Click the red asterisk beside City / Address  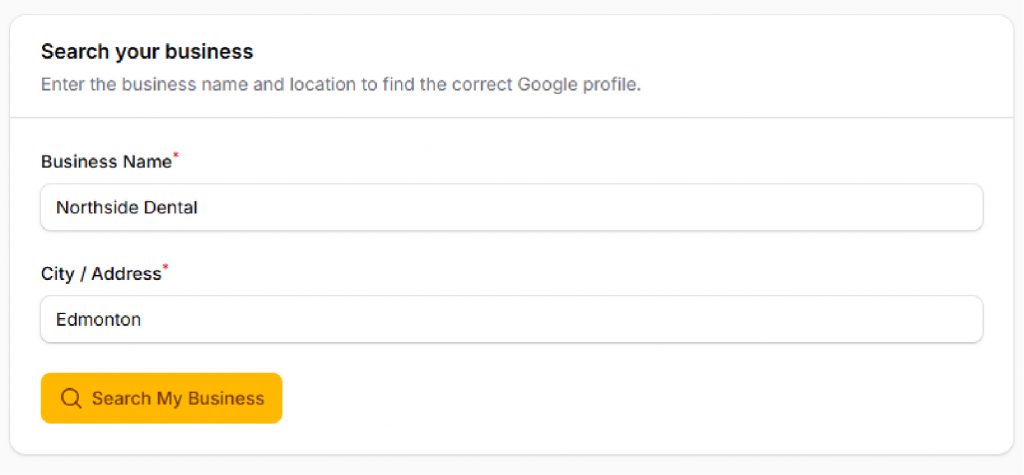click(x=166, y=269)
